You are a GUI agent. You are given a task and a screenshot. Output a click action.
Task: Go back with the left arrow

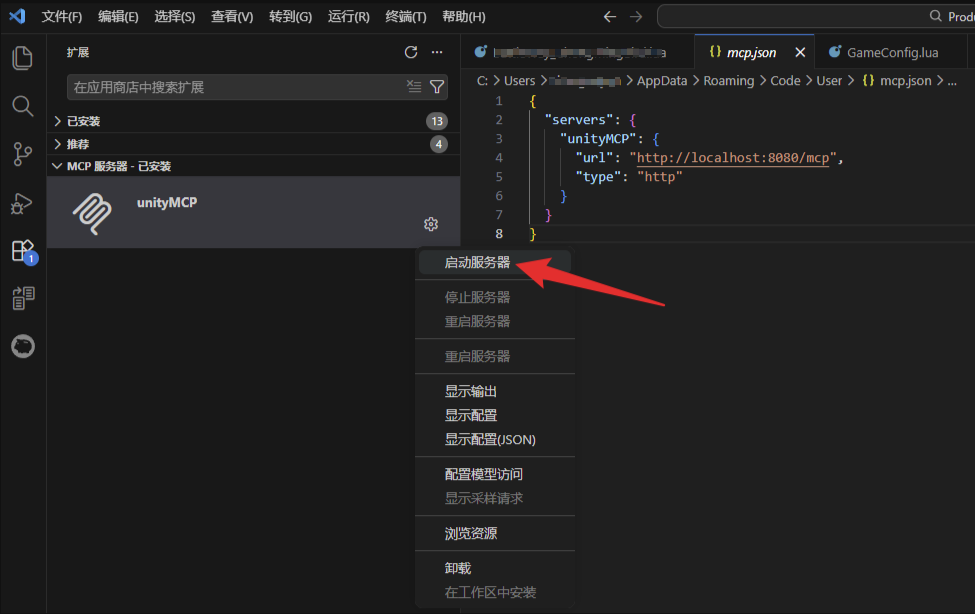click(610, 17)
